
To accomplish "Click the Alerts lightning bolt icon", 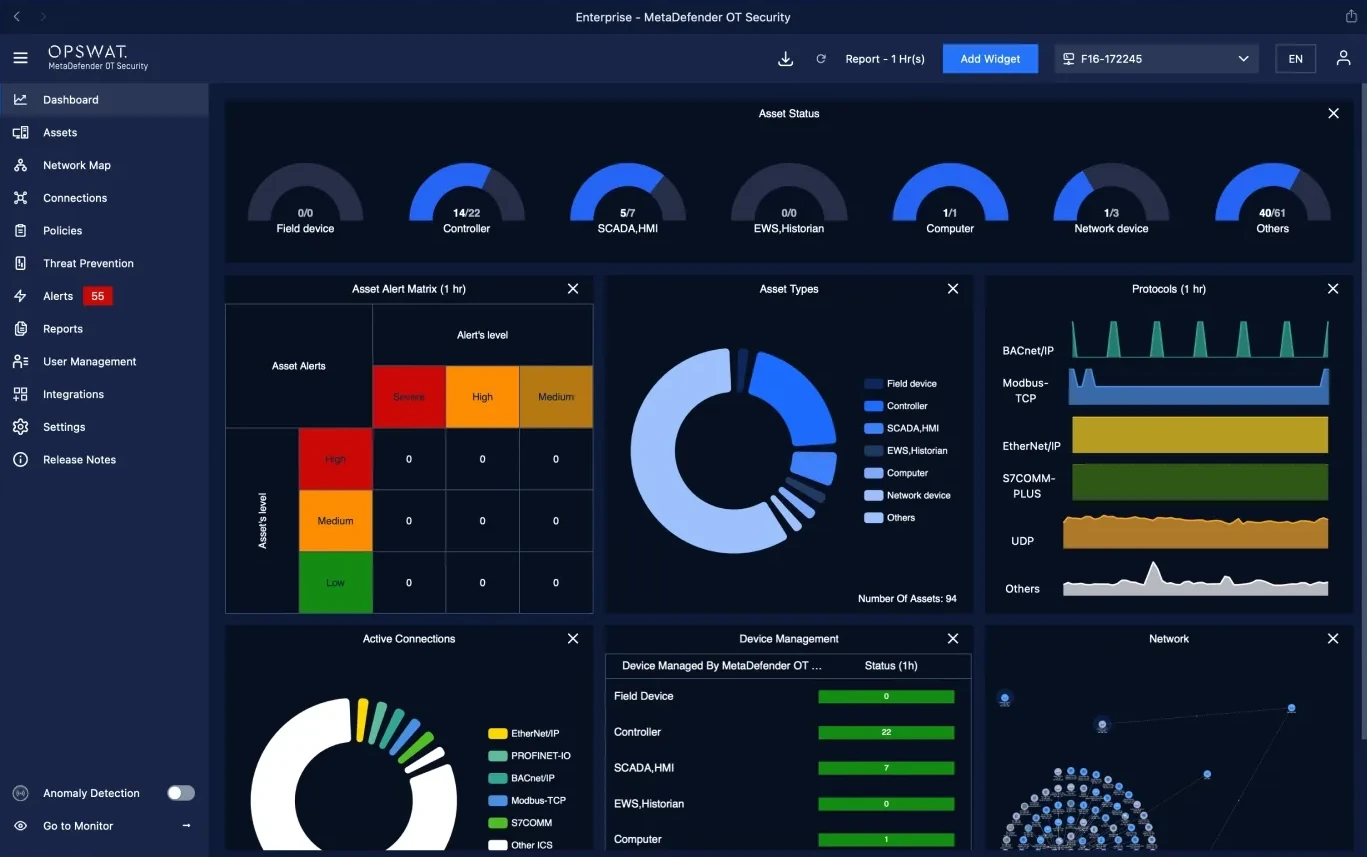I will coord(20,296).
